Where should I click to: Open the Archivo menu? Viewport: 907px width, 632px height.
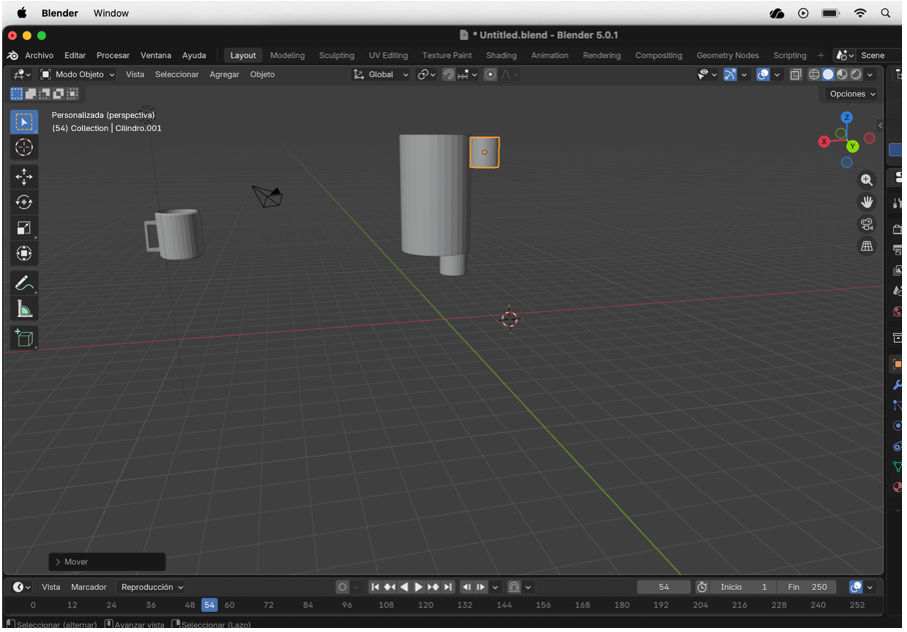tap(39, 55)
